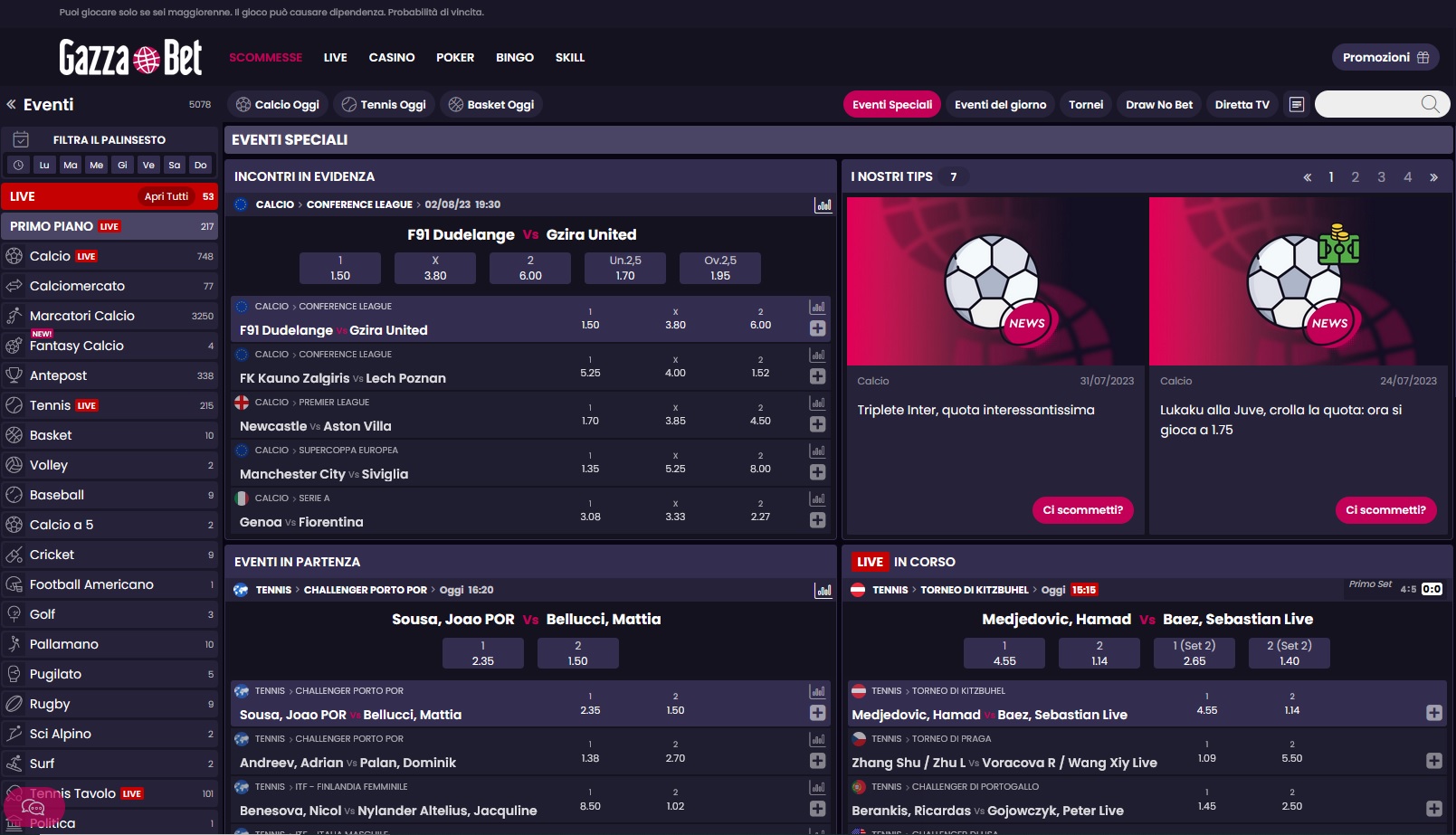Show stats for FK Kauno Zalgiris row
The width and height of the screenshot is (1456, 835).
pos(817,356)
